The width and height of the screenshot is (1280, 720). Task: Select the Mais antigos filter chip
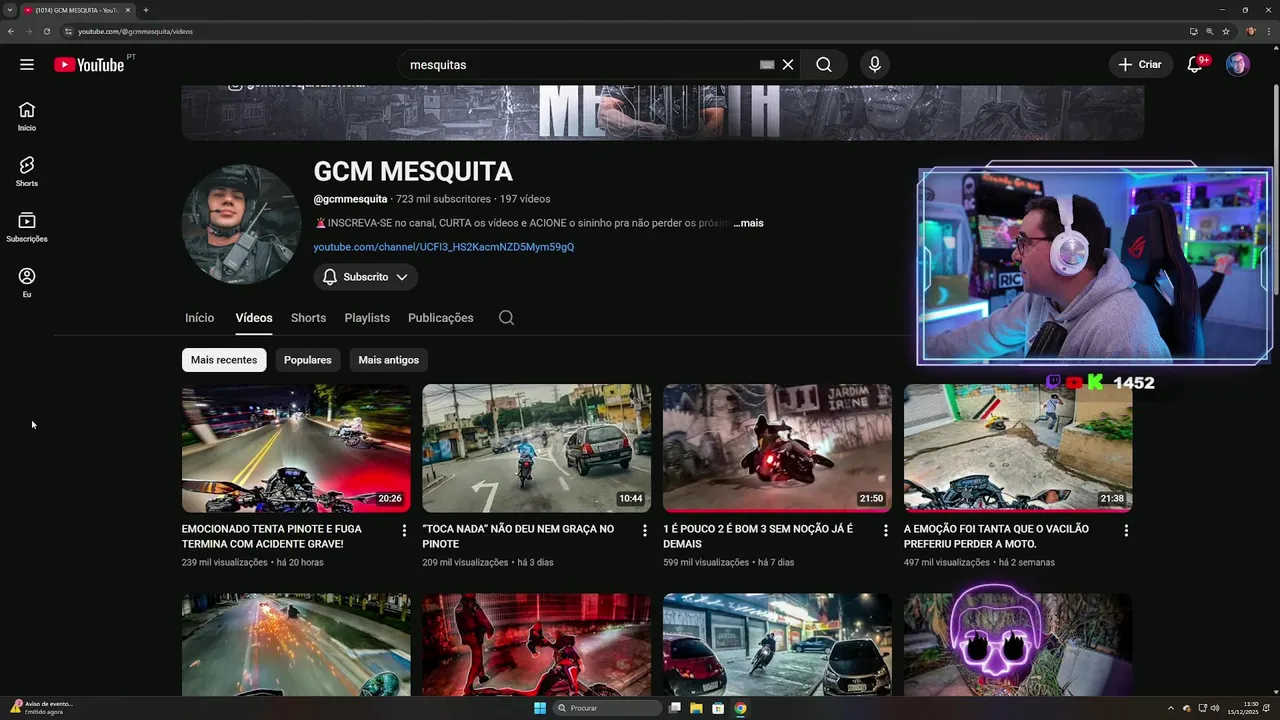pyautogui.click(x=389, y=360)
